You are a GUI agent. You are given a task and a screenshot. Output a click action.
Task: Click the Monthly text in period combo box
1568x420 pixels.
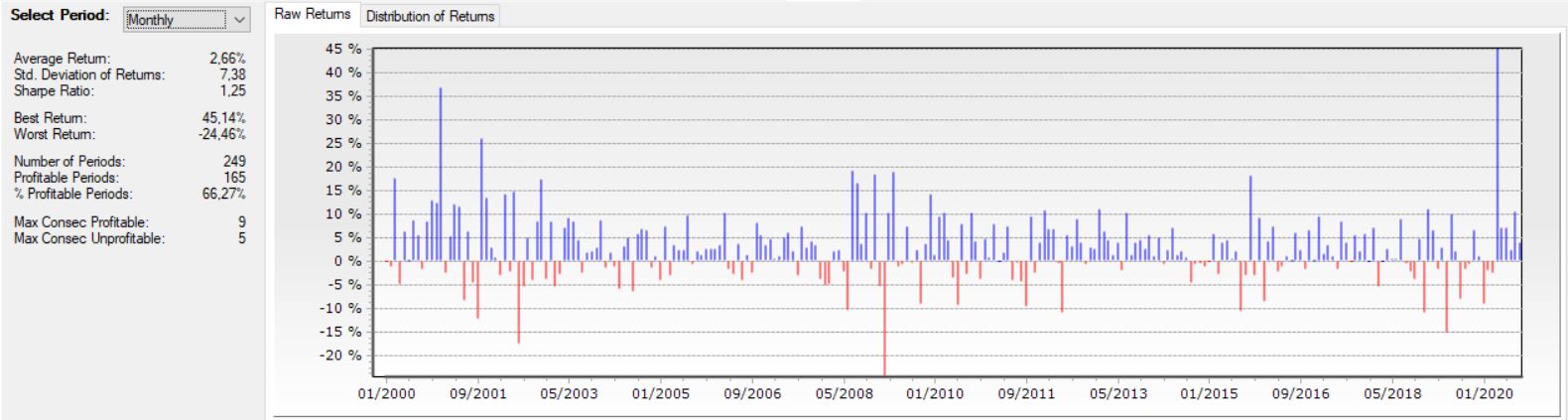click(151, 20)
